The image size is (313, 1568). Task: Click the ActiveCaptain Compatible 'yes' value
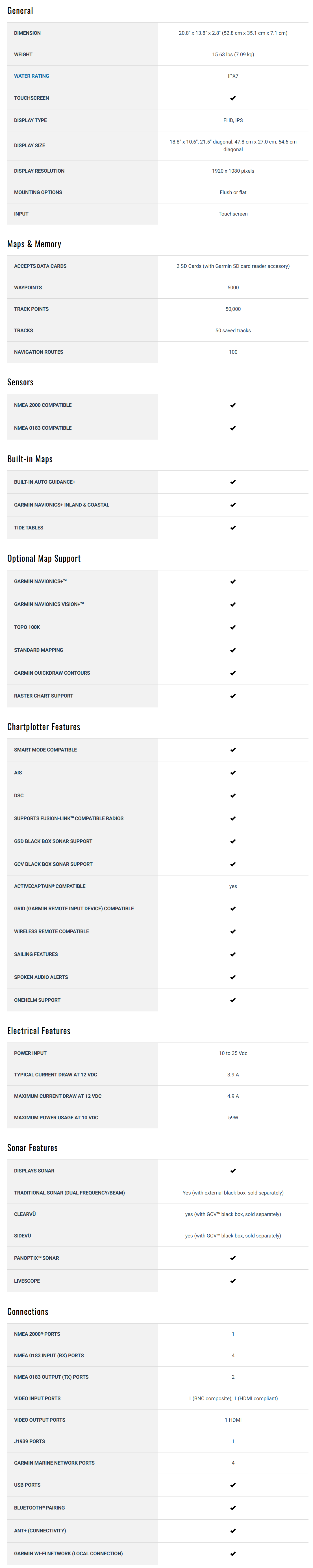[232, 886]
